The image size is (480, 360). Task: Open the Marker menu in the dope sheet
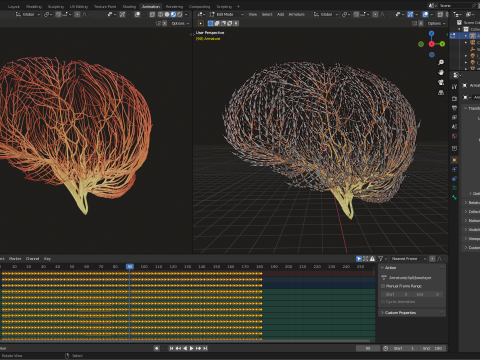(15, 259)
